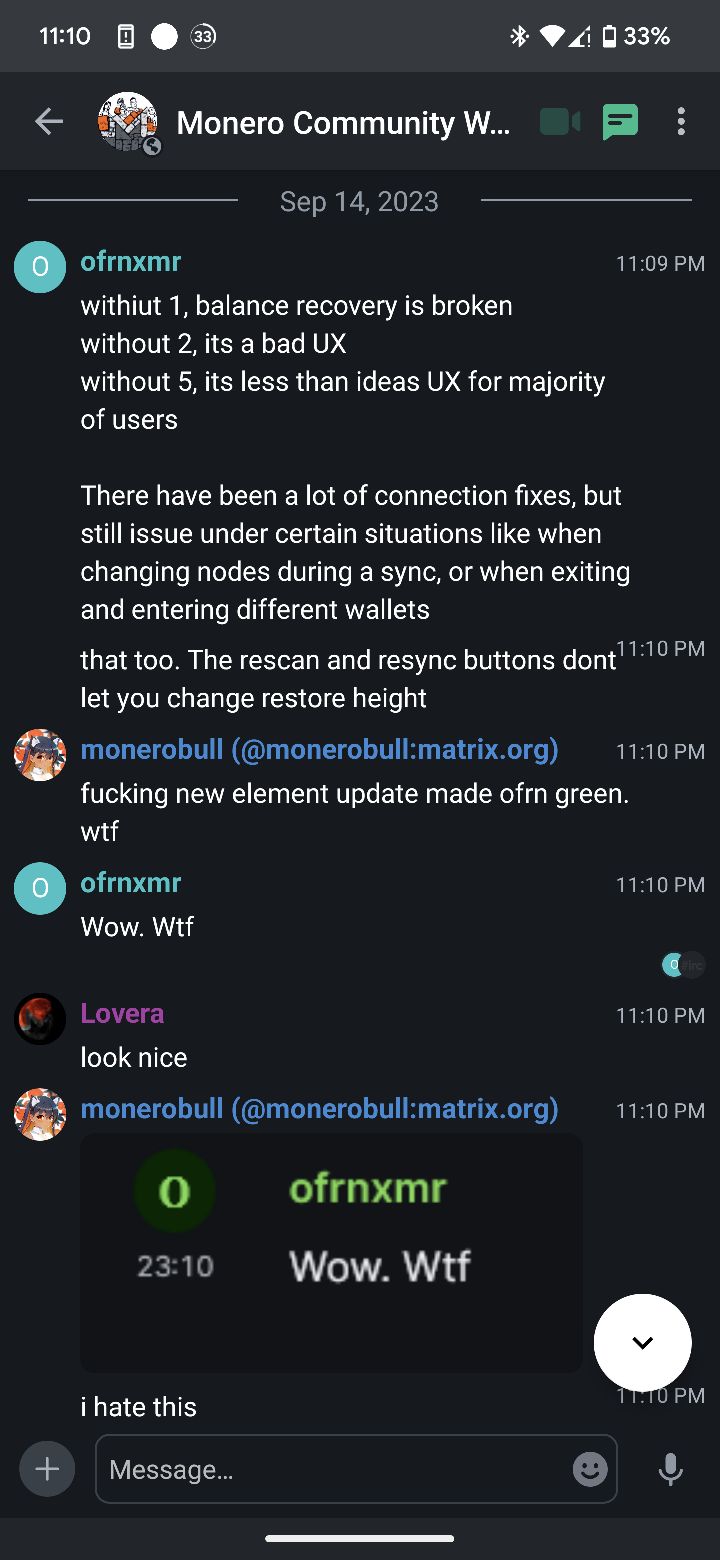Start a video call
This screenshot has height=1560, width=720.
pos(560,122)
